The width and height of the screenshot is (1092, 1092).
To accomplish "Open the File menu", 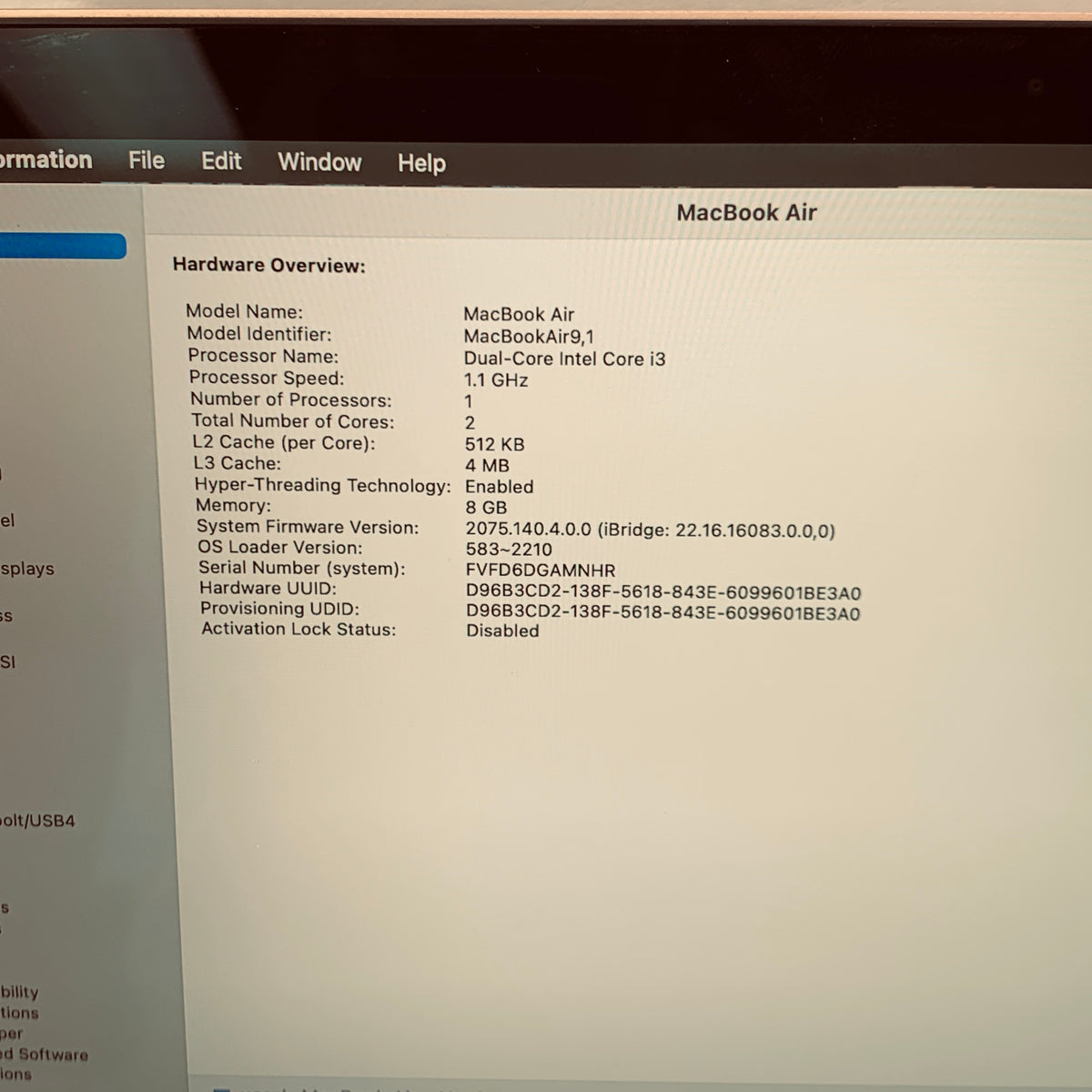I will point(147,161).
